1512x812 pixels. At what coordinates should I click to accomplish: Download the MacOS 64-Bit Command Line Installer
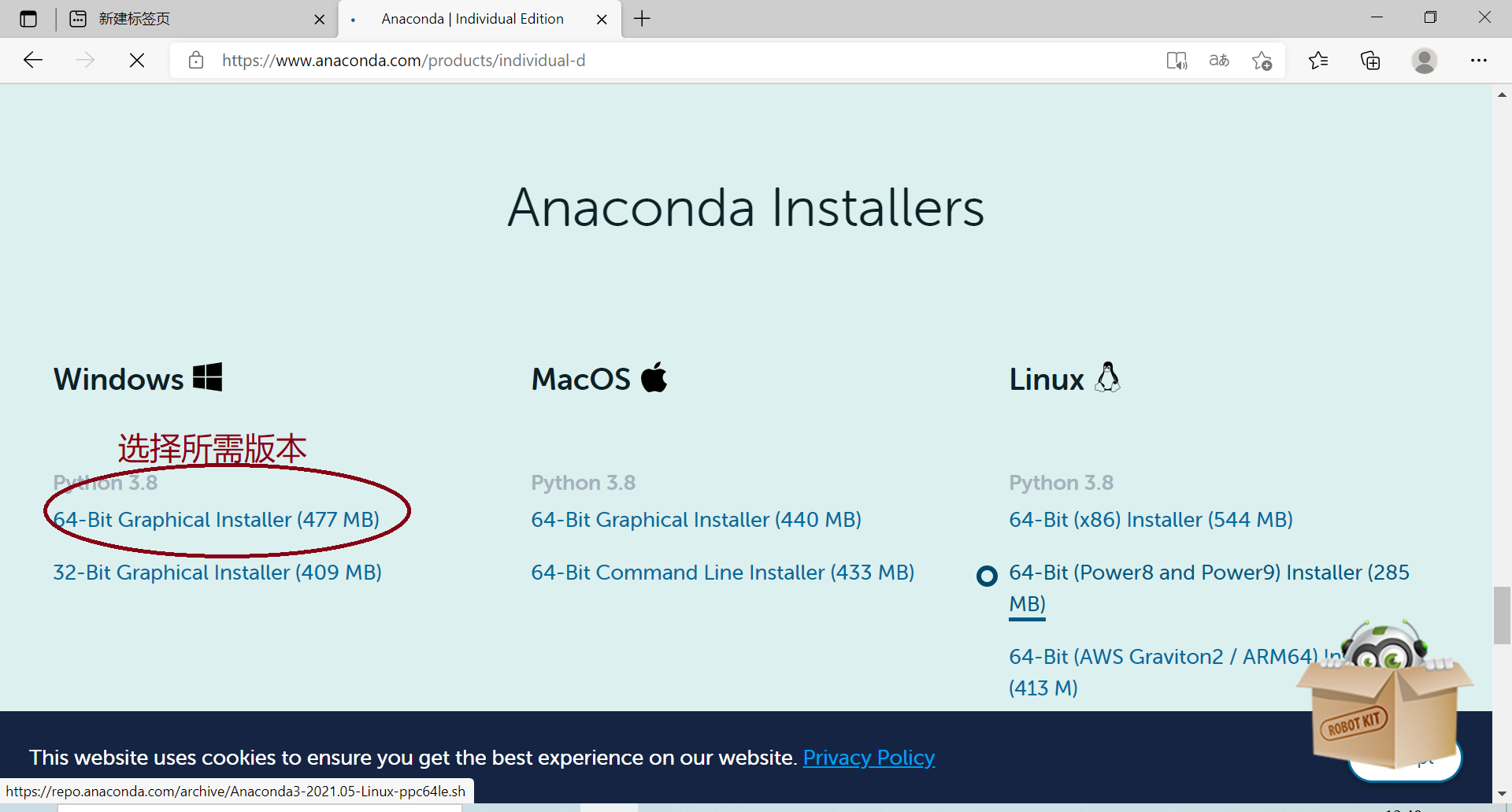(x=722, y=573)
